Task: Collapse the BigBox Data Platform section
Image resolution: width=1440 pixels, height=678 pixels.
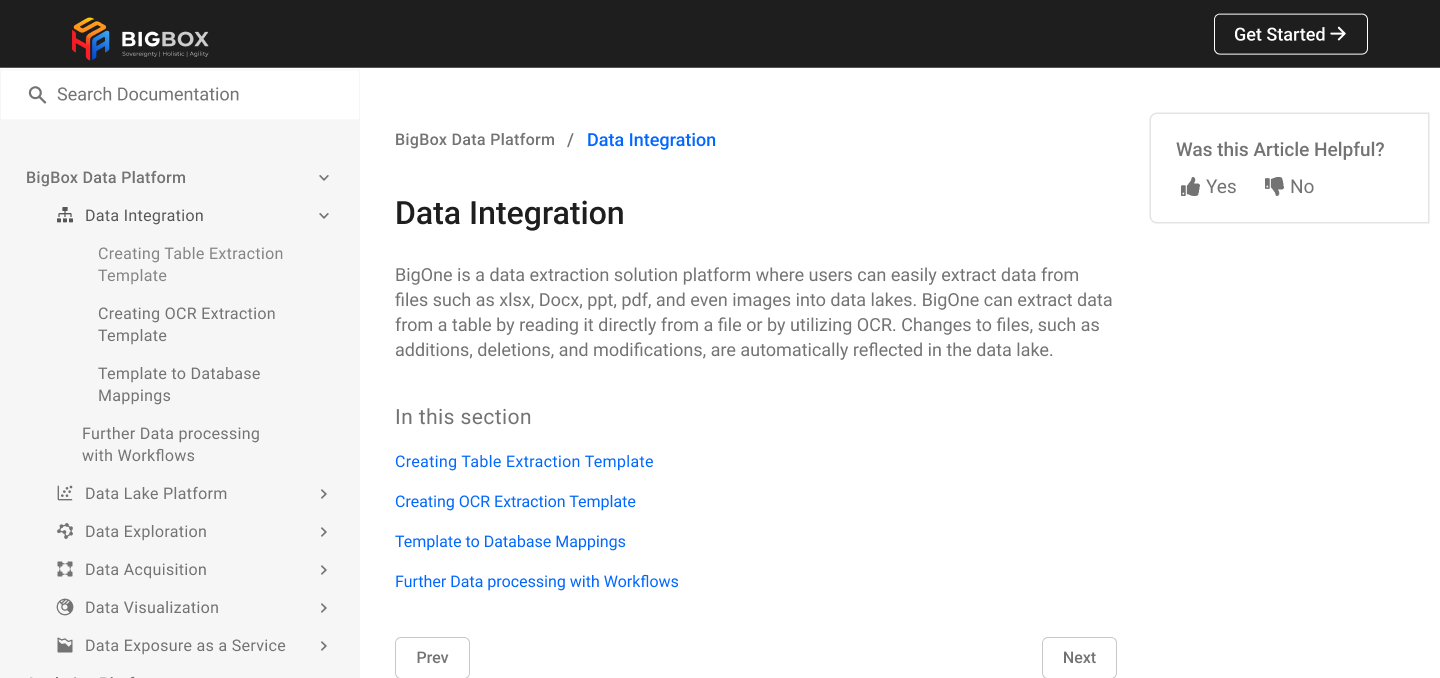Action: click(324, 178)
